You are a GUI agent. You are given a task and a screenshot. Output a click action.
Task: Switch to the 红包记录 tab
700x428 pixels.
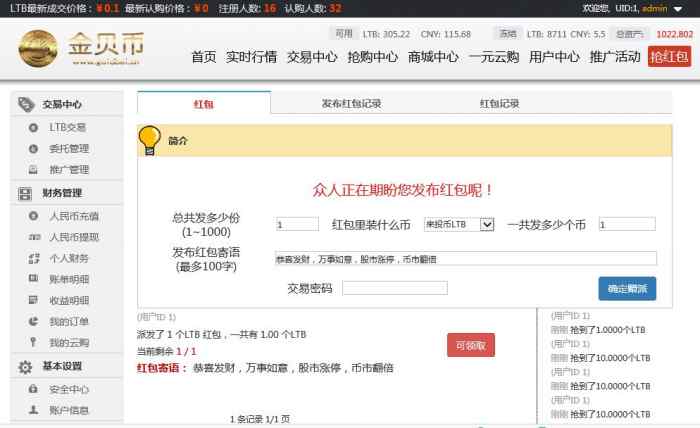tap(499, 103)
